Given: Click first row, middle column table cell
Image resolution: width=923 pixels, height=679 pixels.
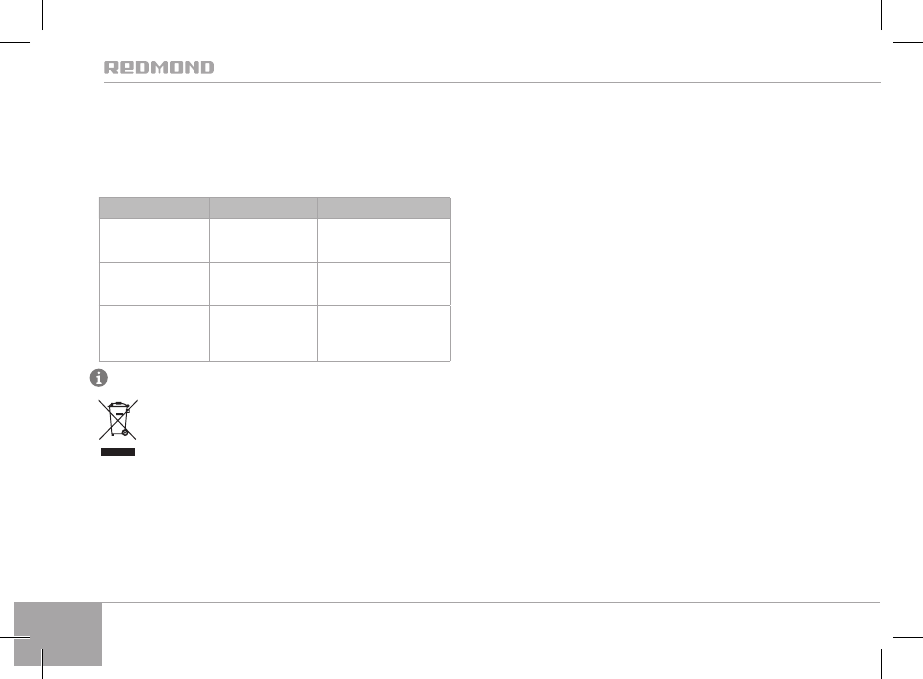Looking at the screenshot, I should pyautogui.click(x=263, y=240).
